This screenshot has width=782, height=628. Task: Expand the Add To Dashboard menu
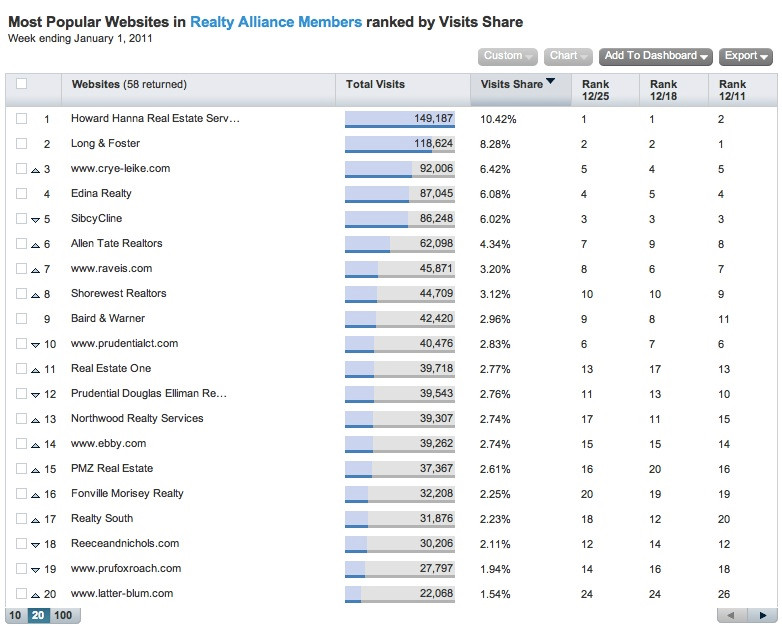coord(656,56)
